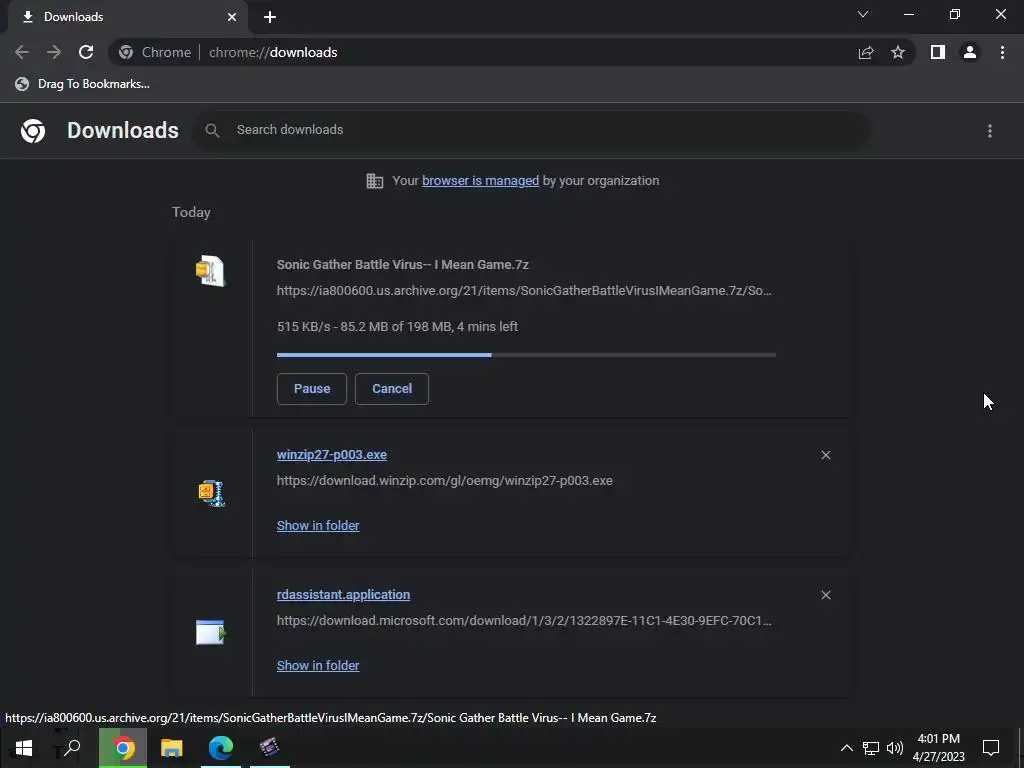Click the search magnifier icon in downloads

click(212, 130)
